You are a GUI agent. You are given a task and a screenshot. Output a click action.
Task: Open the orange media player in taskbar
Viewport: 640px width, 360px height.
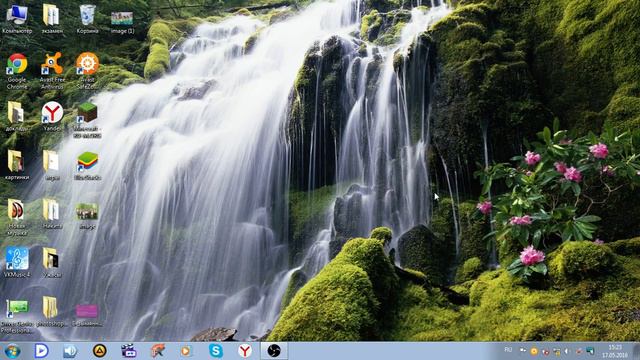[x=186, y=351]
